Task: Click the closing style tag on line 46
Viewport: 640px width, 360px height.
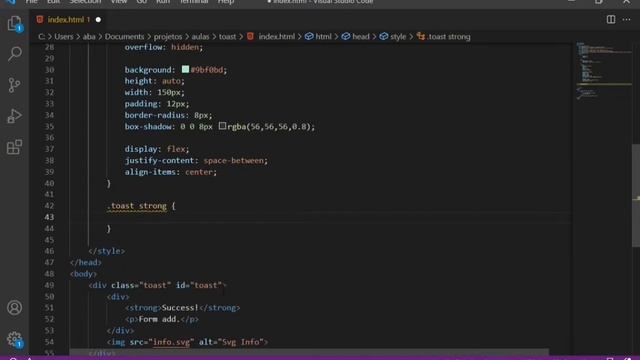Action: [x=107, y=251]
